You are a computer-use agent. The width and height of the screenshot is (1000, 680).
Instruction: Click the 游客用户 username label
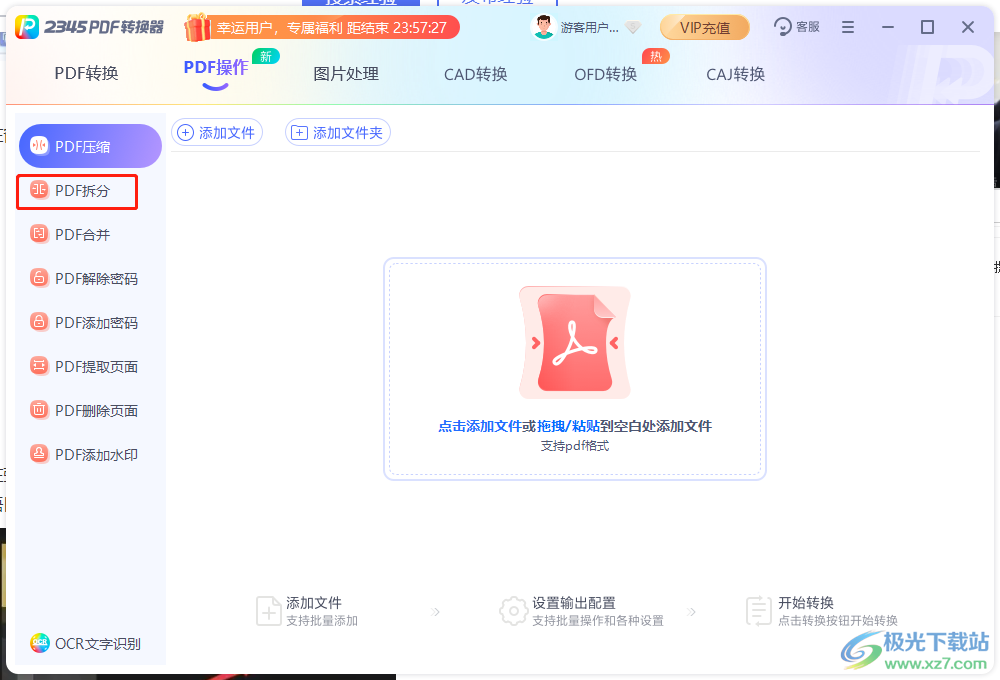[589, 27]
